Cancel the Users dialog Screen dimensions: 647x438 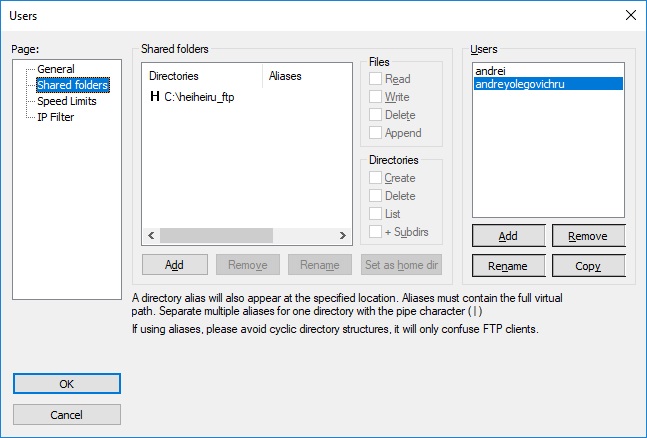(x=67, y=414)
